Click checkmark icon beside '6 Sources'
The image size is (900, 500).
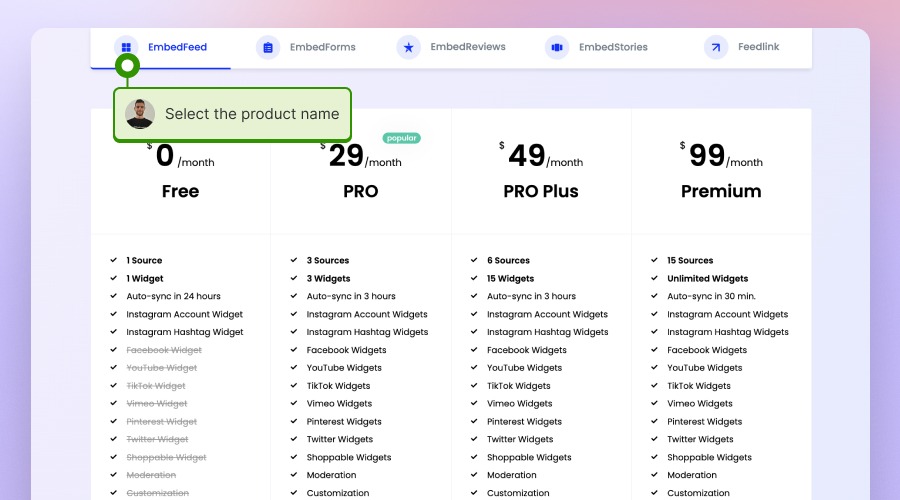coord(474,260)
